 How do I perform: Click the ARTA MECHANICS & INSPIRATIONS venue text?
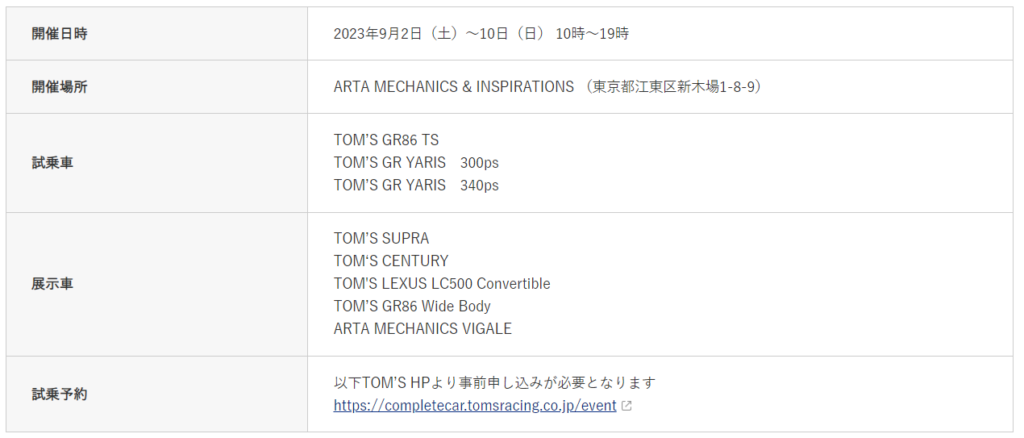[453, 87]
